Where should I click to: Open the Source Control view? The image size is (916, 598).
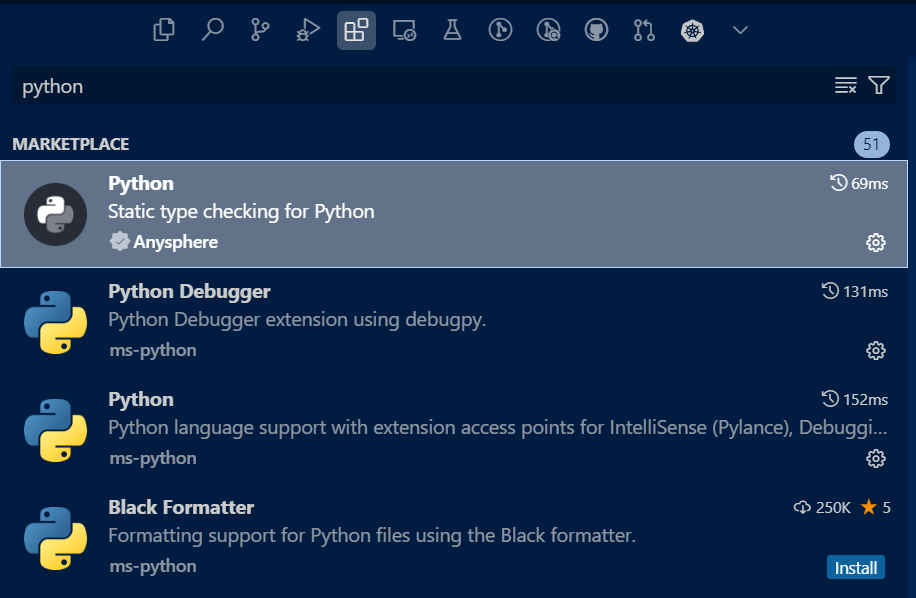pos(260,30)
